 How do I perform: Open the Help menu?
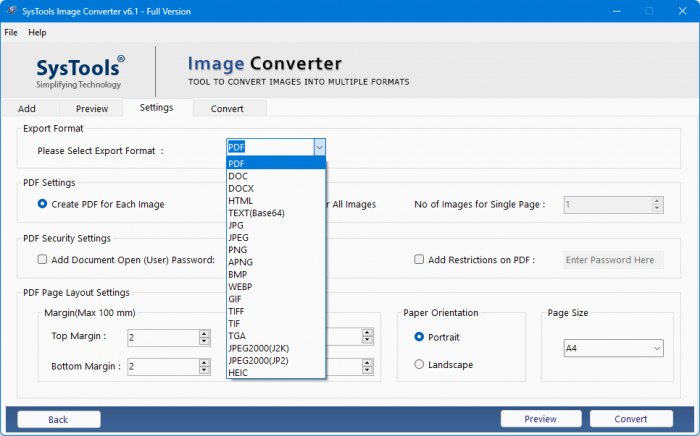(37, 33)
